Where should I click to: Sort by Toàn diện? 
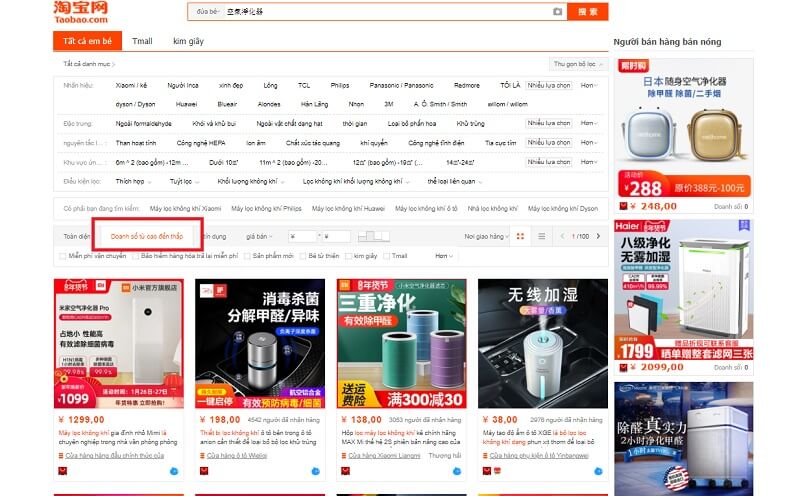(77, 236)
